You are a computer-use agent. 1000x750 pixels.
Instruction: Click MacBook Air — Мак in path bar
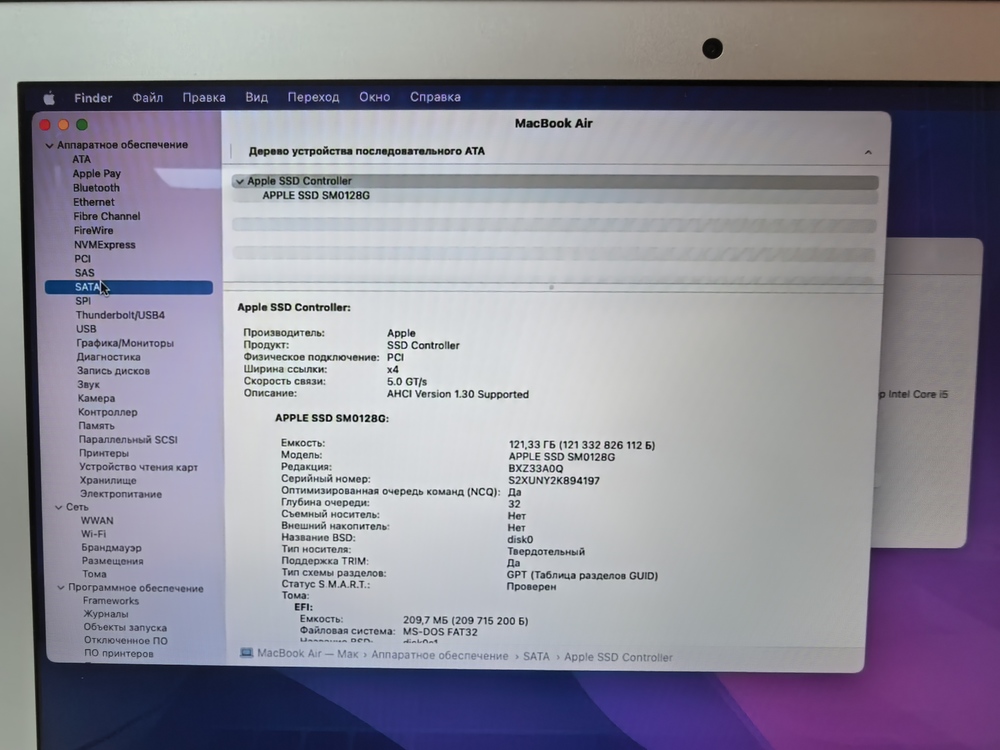point(307,654)
